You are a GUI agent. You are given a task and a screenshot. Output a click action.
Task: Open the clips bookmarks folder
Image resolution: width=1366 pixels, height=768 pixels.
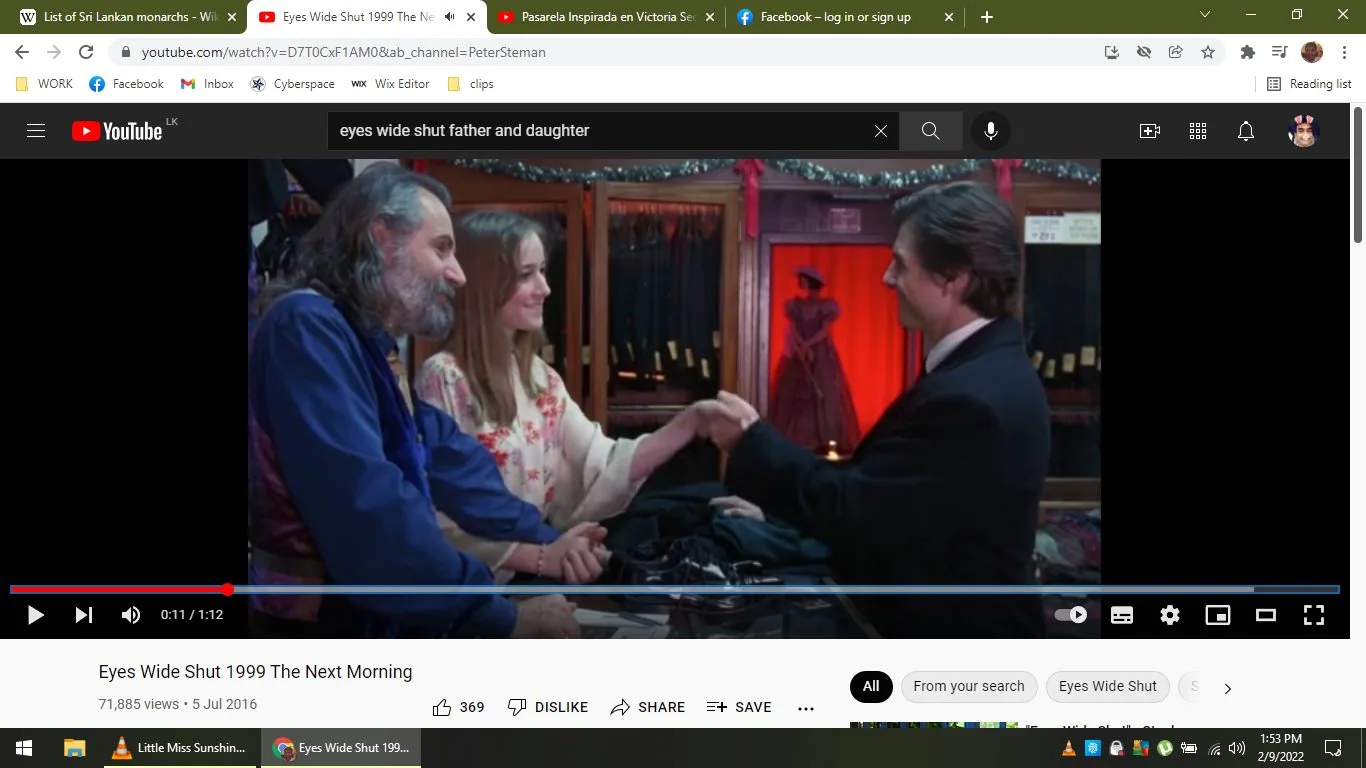pos(470,84)
